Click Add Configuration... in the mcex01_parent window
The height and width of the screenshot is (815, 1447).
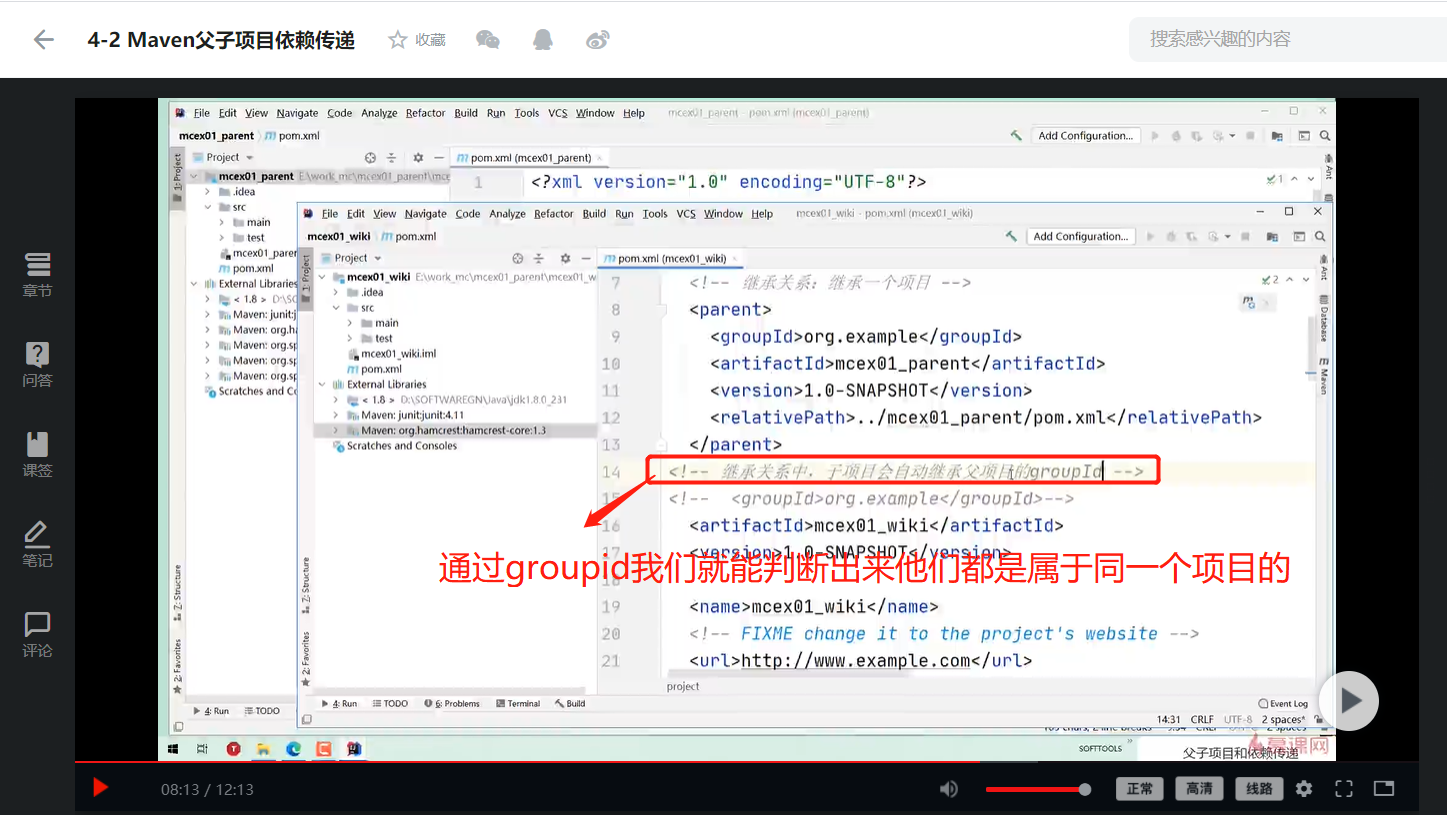click(x=1085, y=136)
